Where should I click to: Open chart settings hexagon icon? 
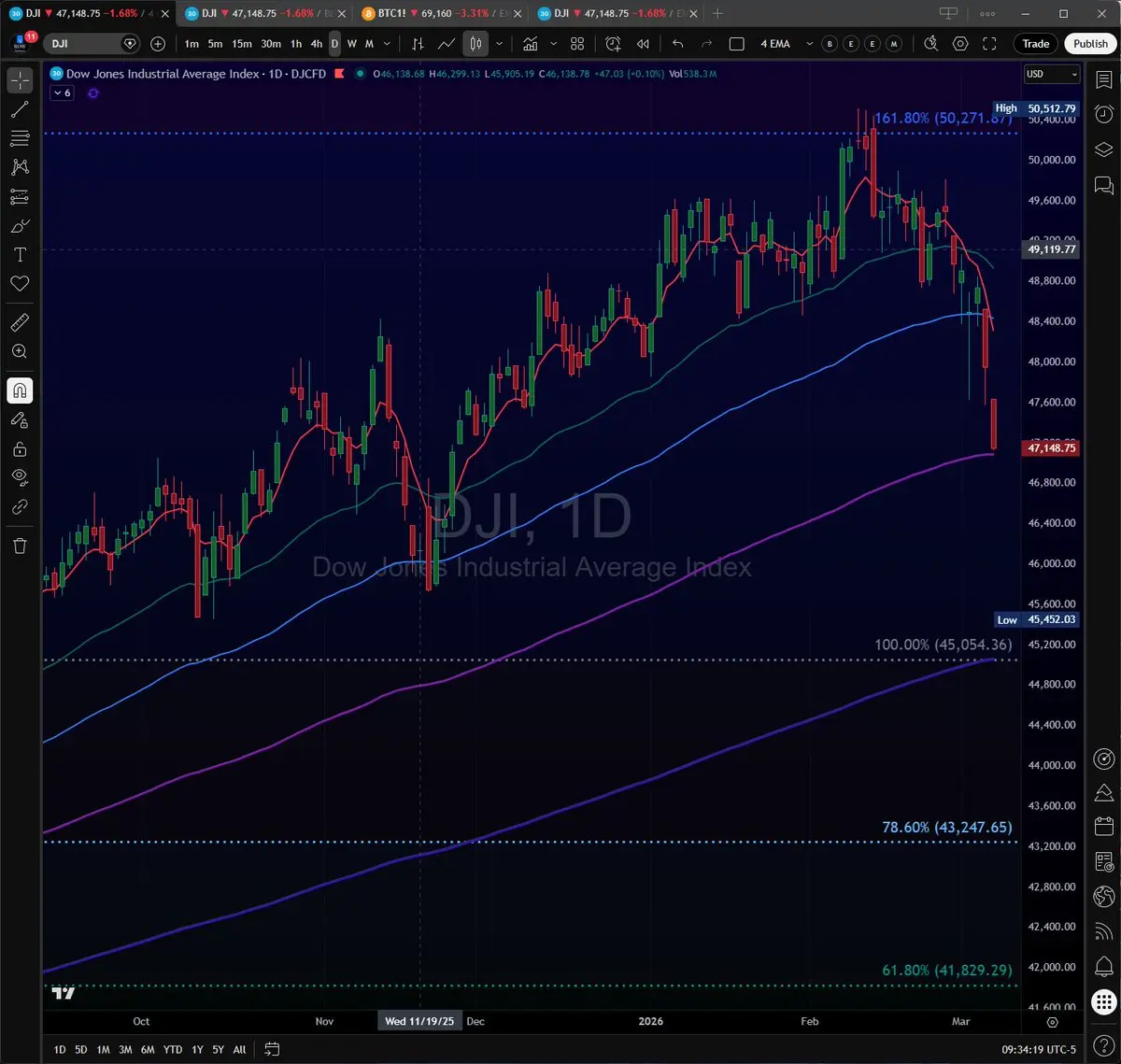[960, 44]
